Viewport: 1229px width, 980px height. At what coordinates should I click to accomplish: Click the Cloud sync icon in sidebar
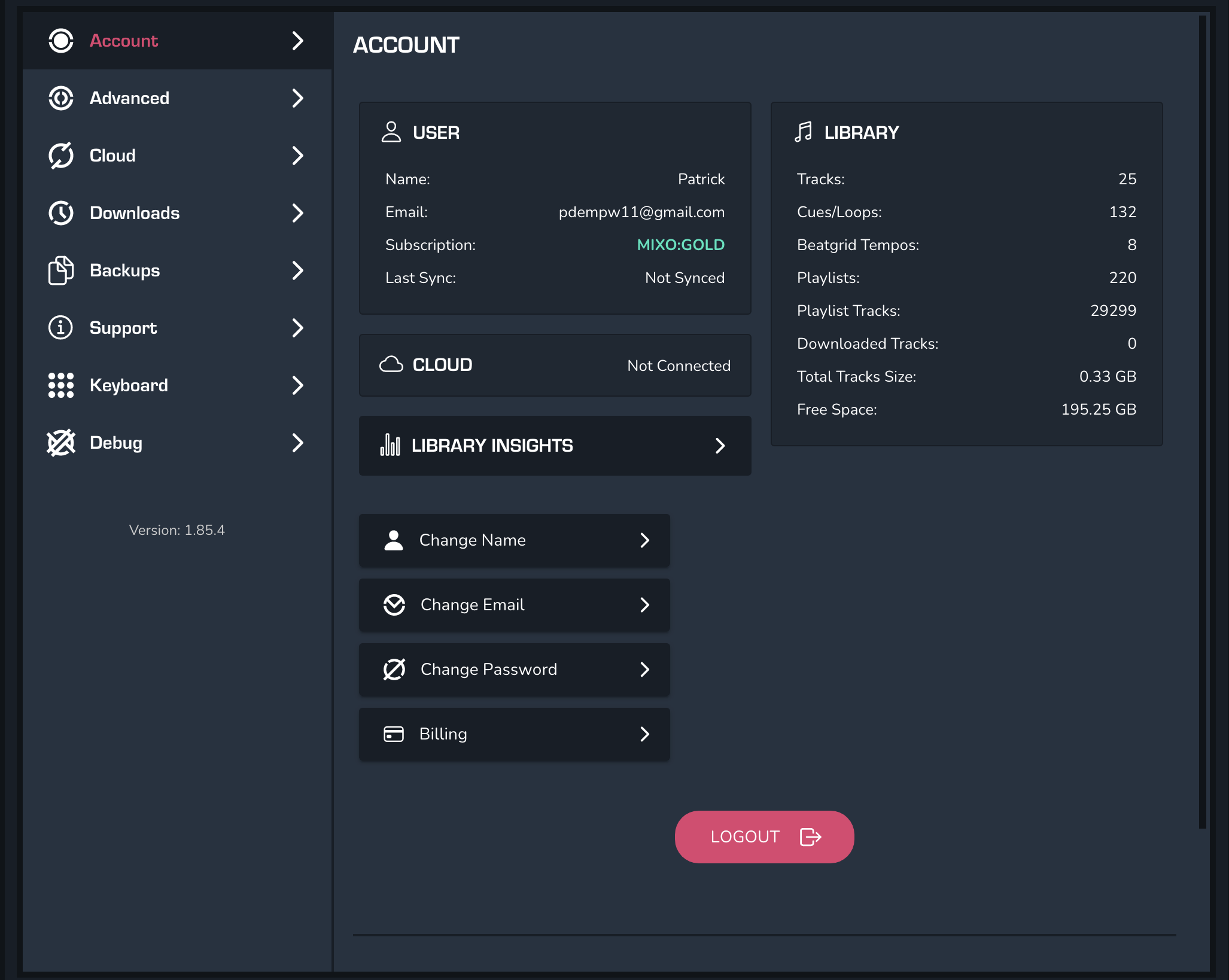[x=61, y=156]
